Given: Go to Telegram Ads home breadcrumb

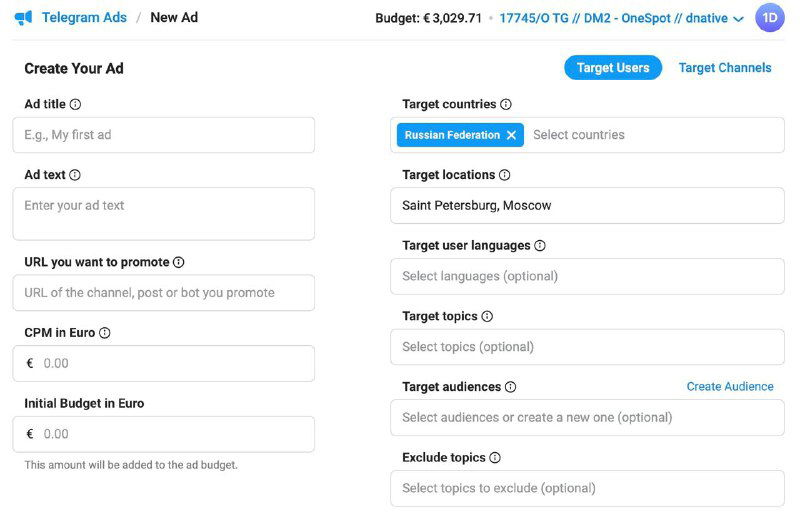Looking at the screenshot, I should click(83, 18).
